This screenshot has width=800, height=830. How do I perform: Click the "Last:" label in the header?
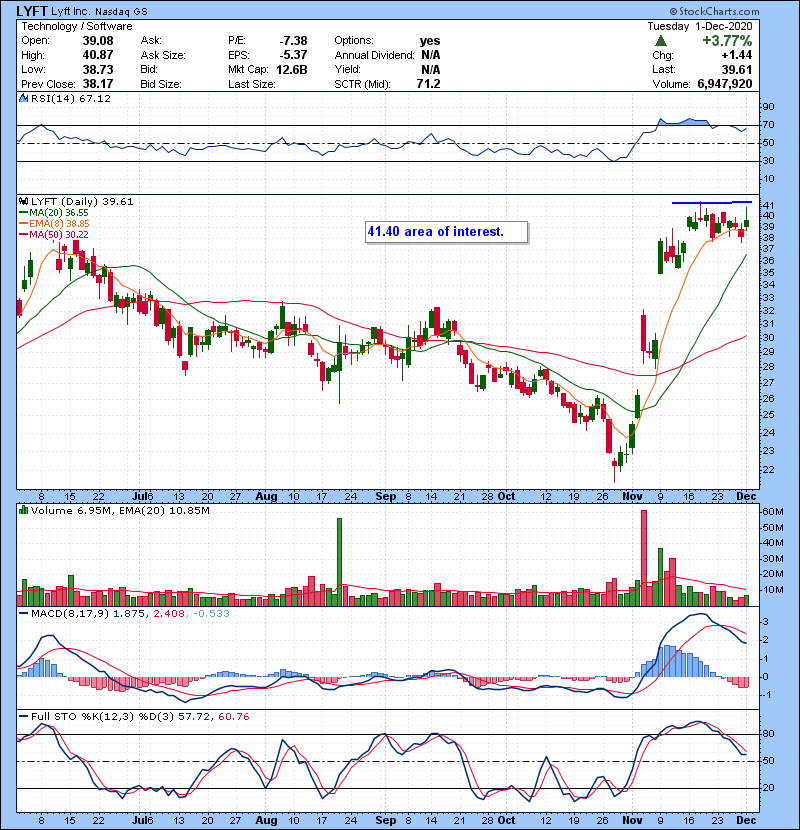coord(664,69)
